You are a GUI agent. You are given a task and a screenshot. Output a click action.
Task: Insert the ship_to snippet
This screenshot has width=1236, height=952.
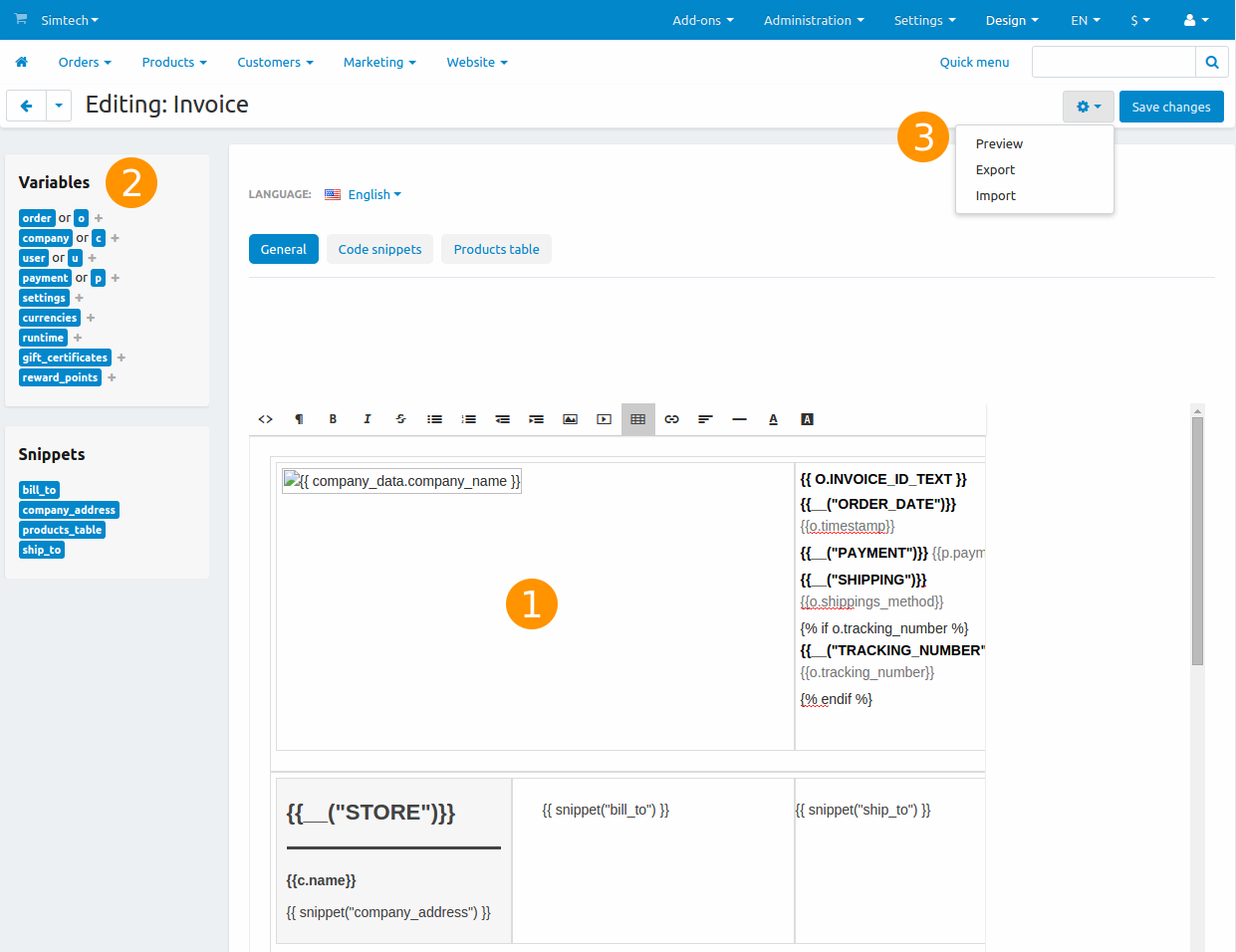tap(42, 550)
